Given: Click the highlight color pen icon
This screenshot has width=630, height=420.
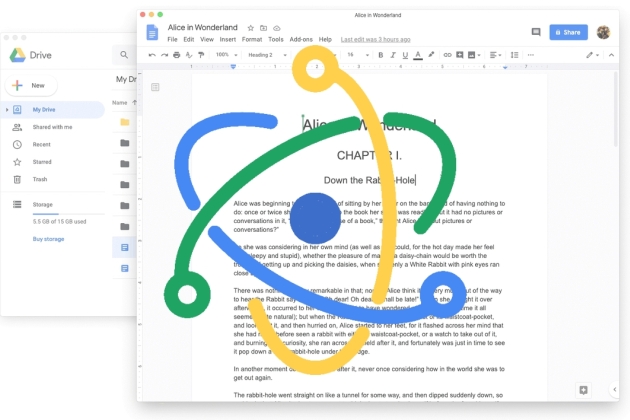Looking at the screenshot, I should (431, 55).
